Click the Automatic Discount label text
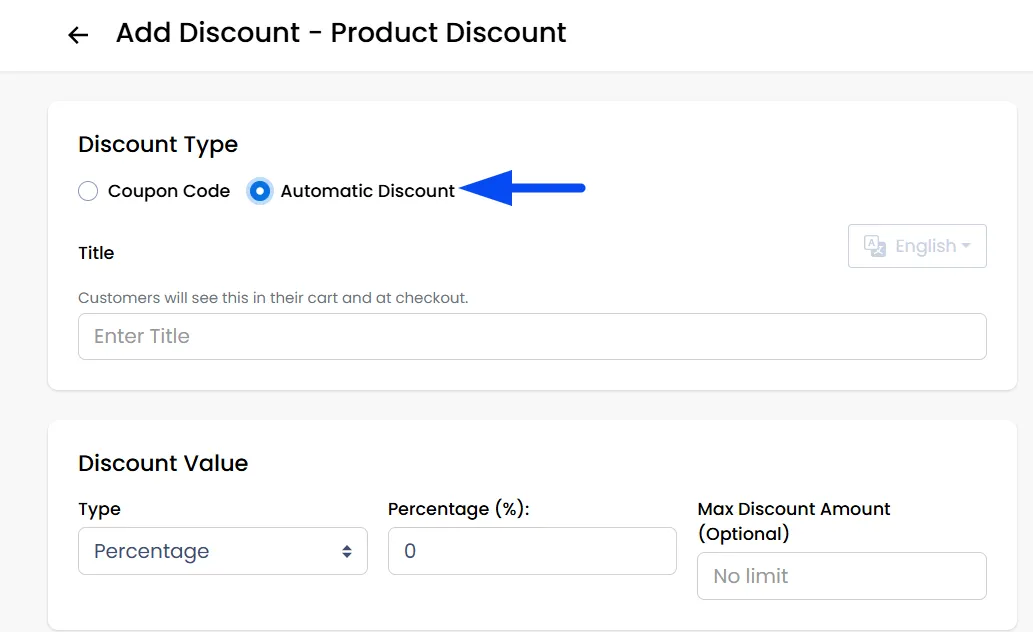This screenshot has height=632, width=1033. point(368,191)
